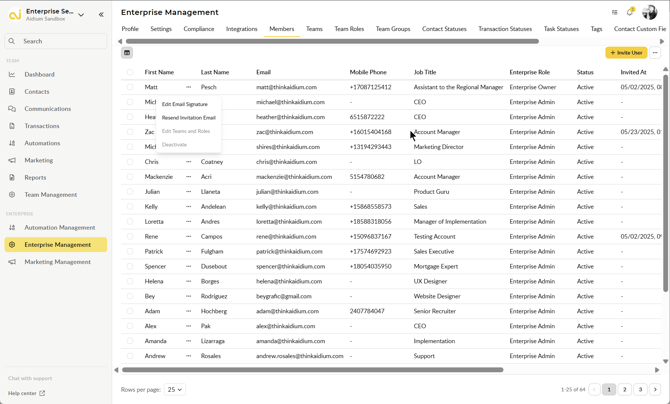The image size is (670, 404).
Task: Click the Contacts sidebar icon
Action: 12,91
